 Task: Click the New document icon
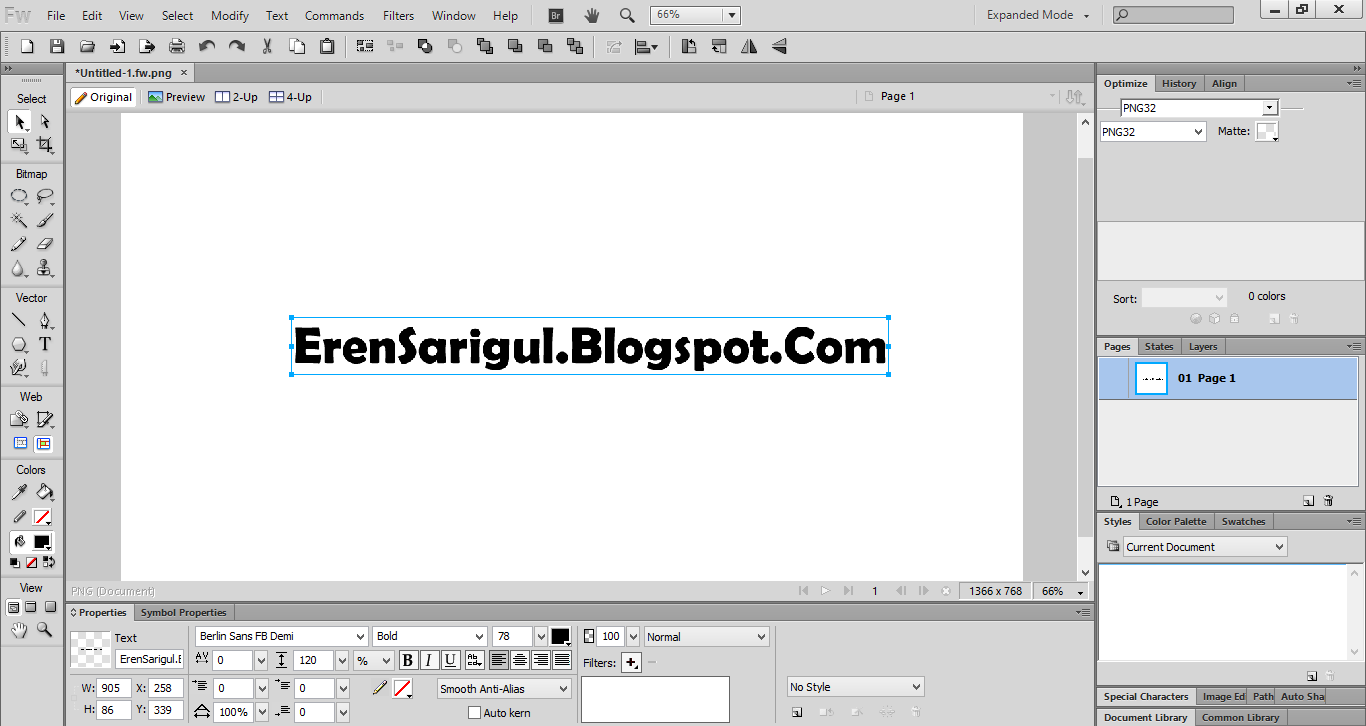(x=27, y=46)
